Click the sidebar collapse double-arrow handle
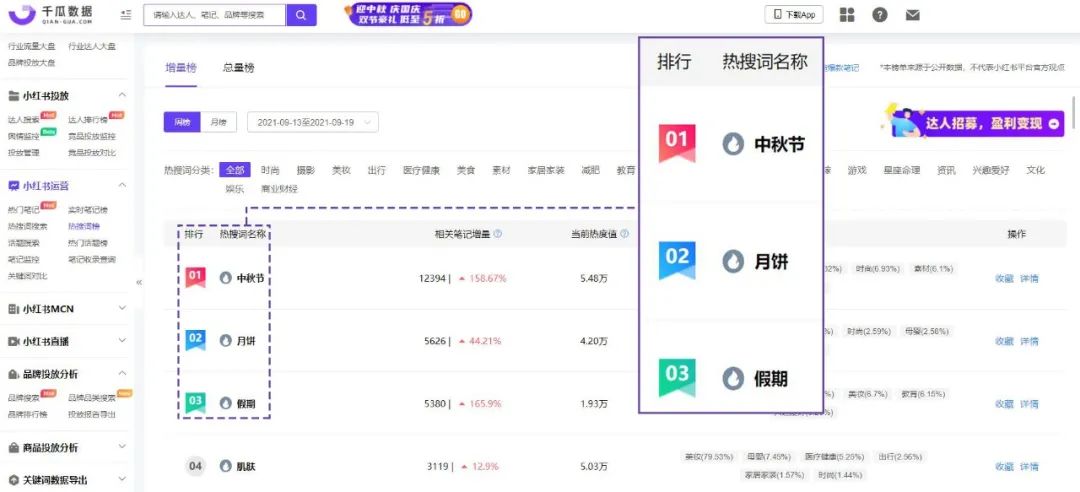This screenshot has height=492, width=1080. (x=139, y=282)
